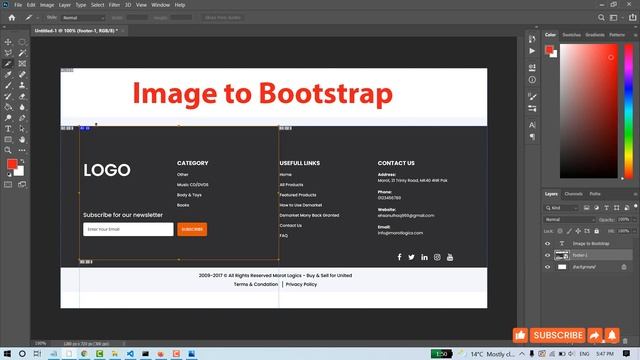The image size is (640, 360).
Task: Open the Actions panel play icon
Action: pyautogui.click(x=532, y=51)
